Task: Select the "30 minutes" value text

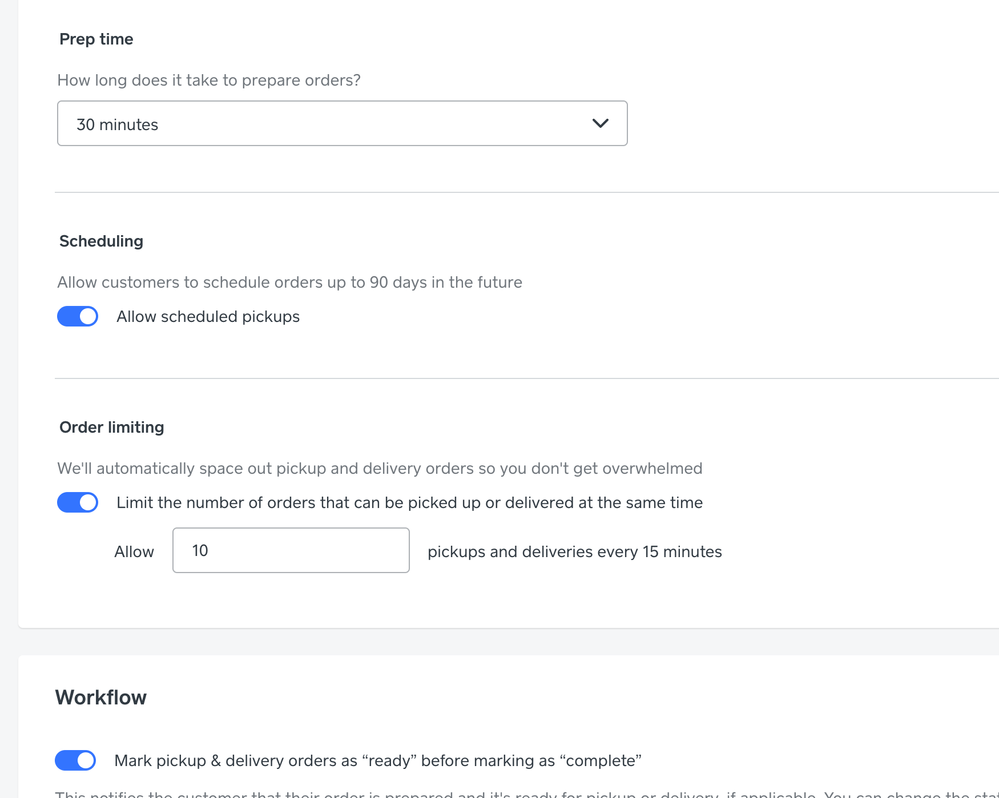Action: point(118,125)
